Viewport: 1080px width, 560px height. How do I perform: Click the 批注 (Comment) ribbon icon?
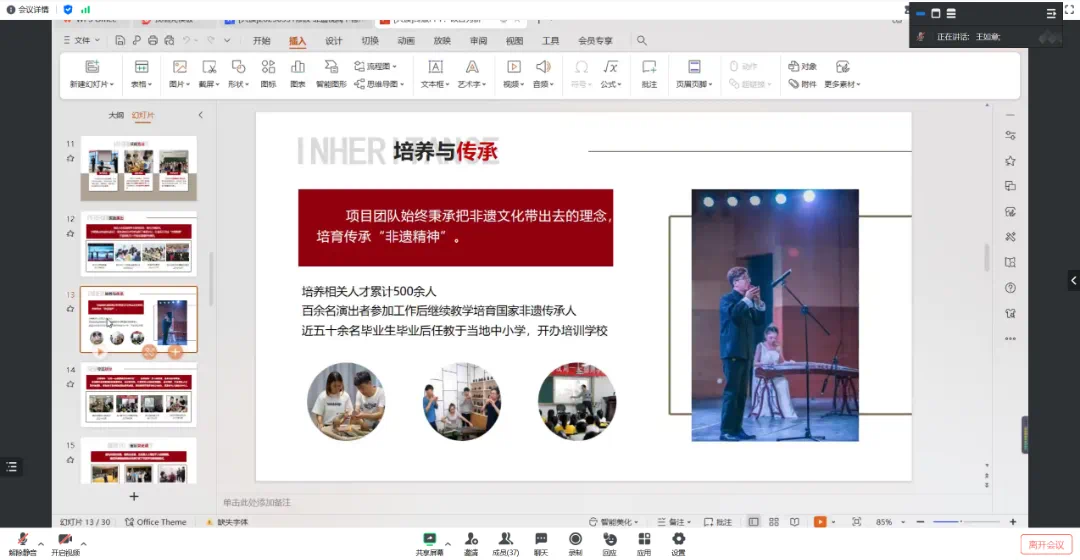649,73
